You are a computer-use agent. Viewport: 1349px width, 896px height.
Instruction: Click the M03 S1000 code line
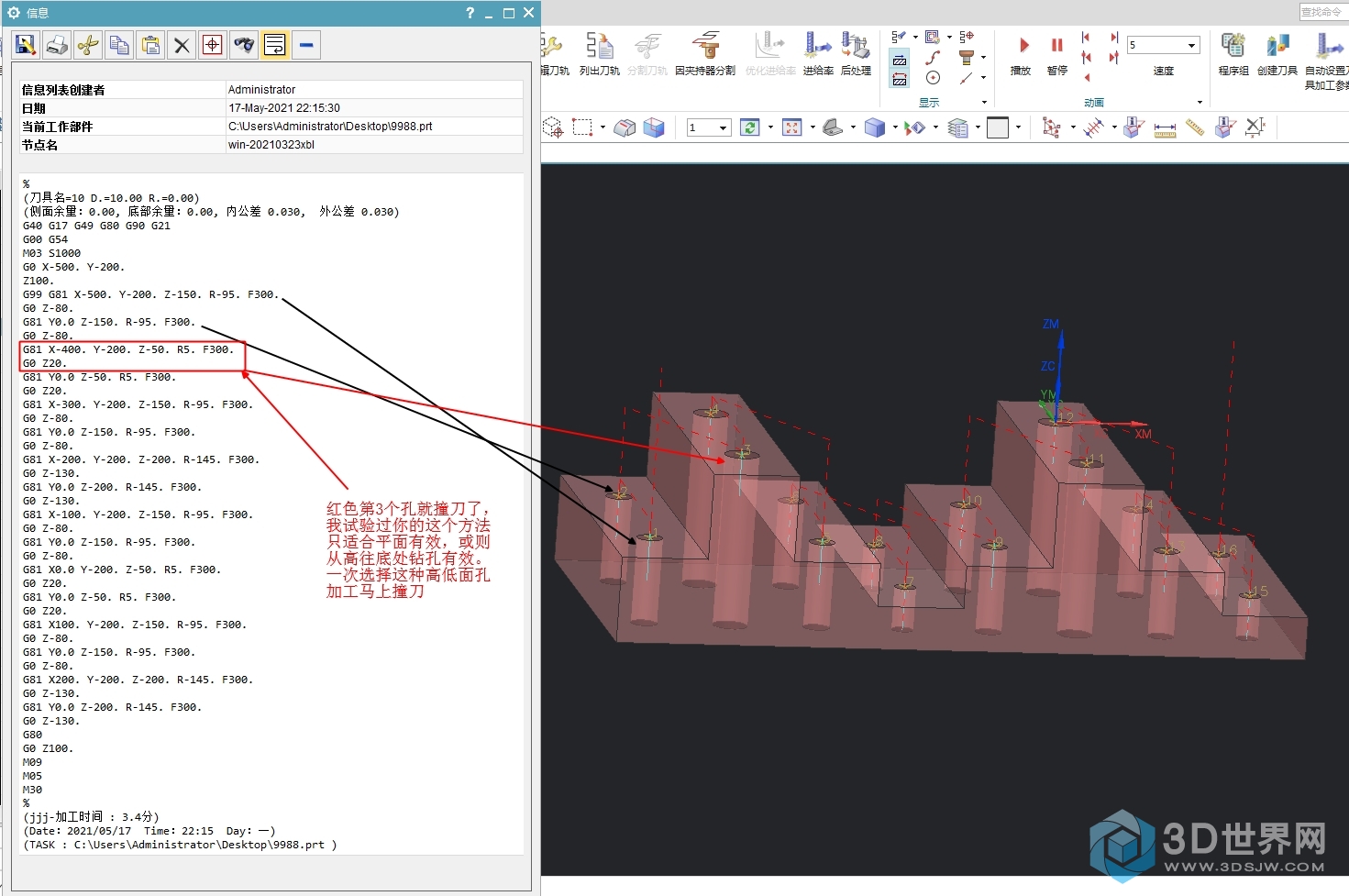click(x=51, y=253)
